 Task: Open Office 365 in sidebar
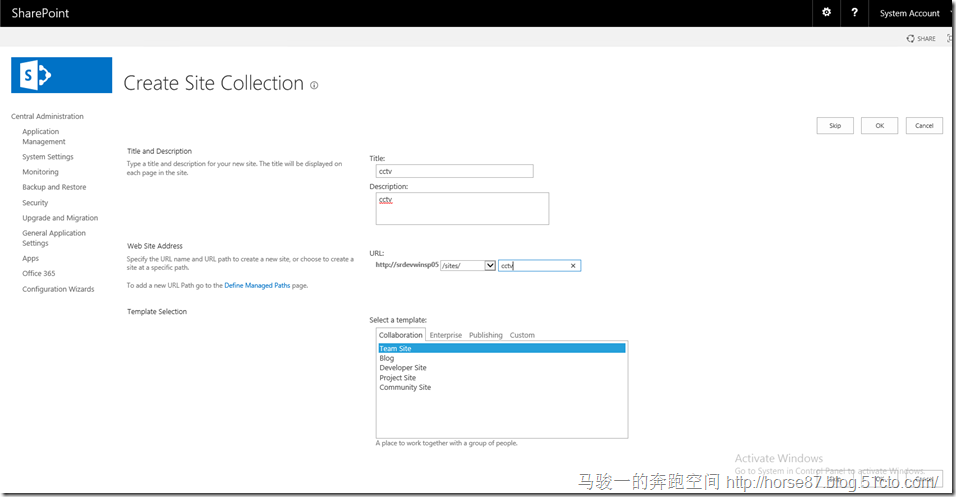click(38, 273)
